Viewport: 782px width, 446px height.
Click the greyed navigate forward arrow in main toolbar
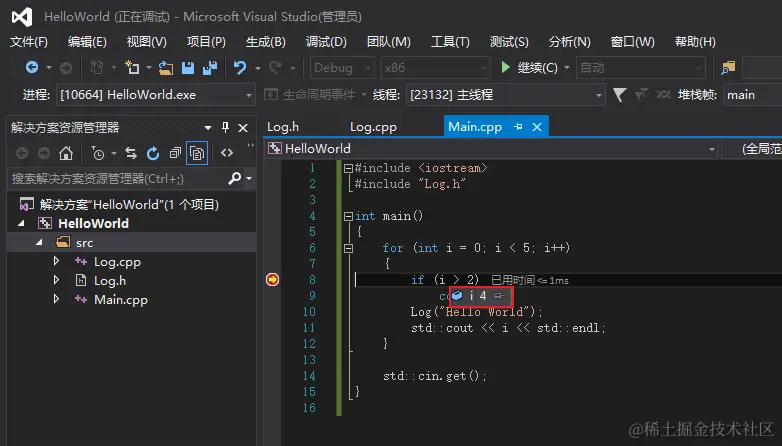tap(66, 67)
